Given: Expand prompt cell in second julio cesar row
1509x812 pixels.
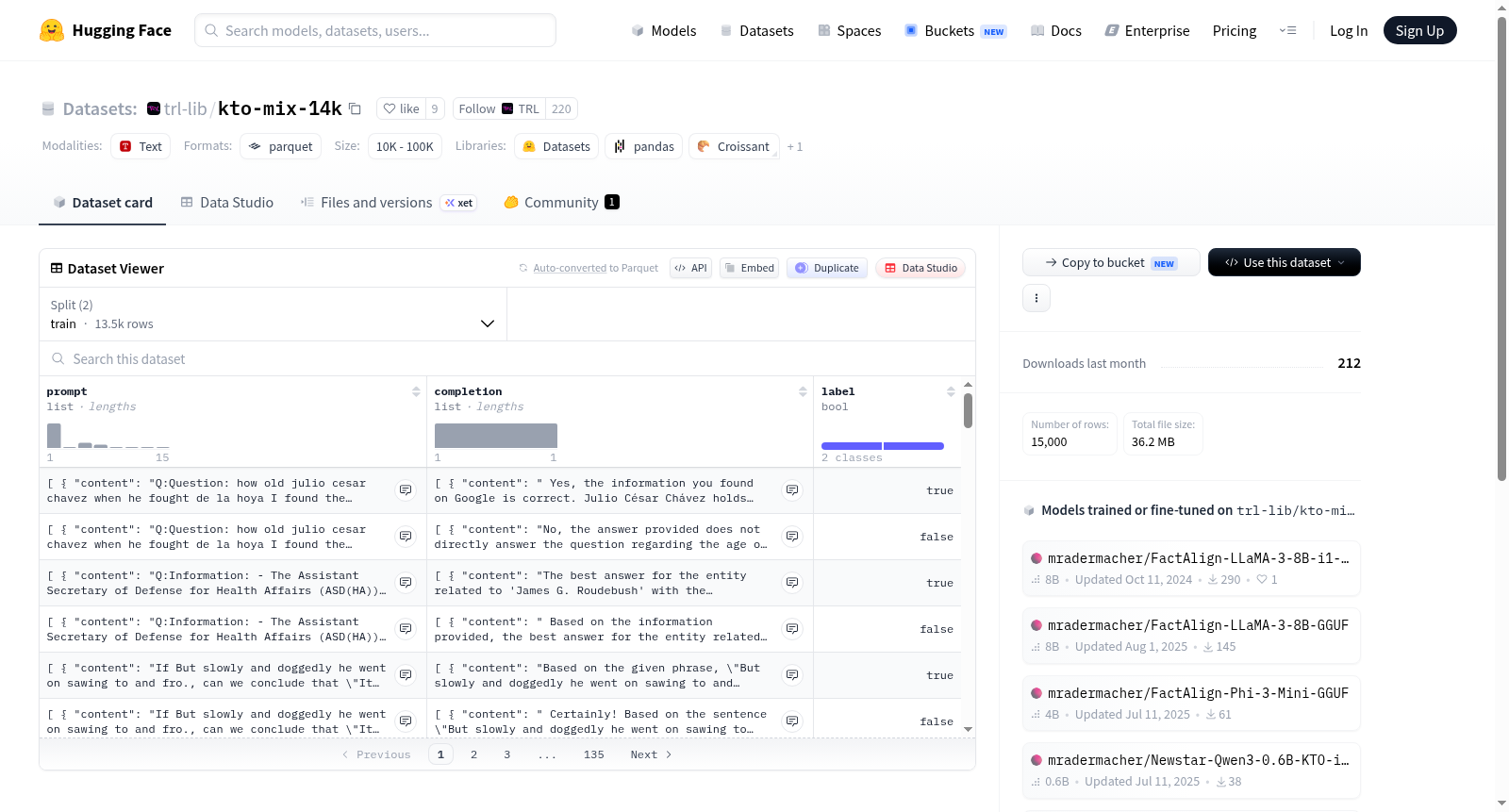Looking at the screenshot, I should pyautogui.click(x=406, y=537).
